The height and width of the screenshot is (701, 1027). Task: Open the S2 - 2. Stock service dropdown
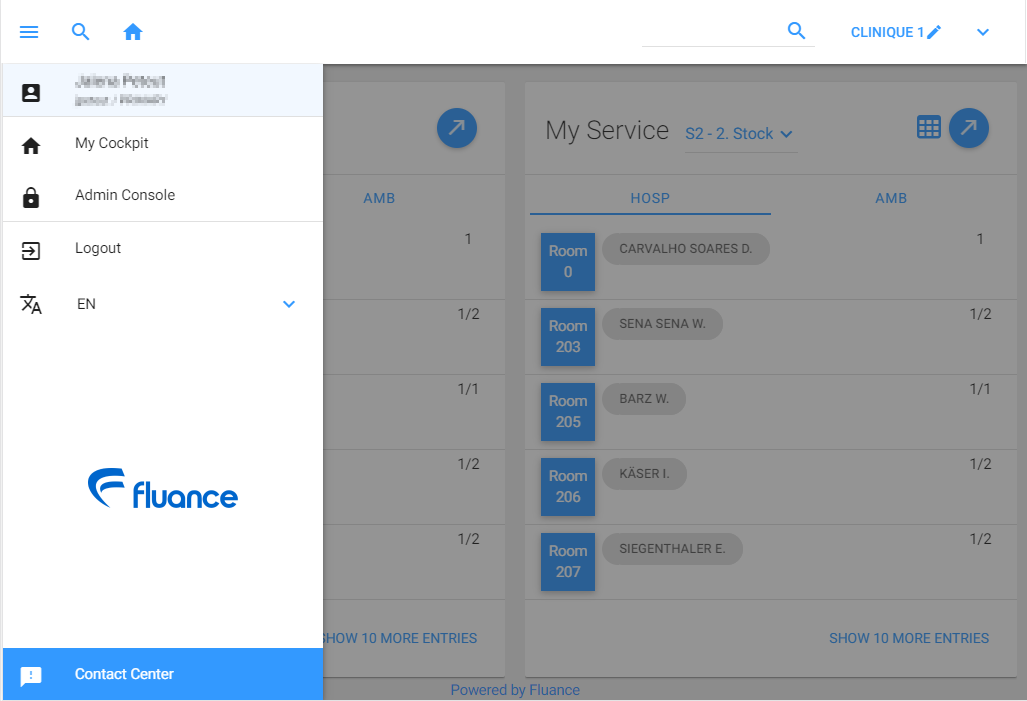point(738,134)
